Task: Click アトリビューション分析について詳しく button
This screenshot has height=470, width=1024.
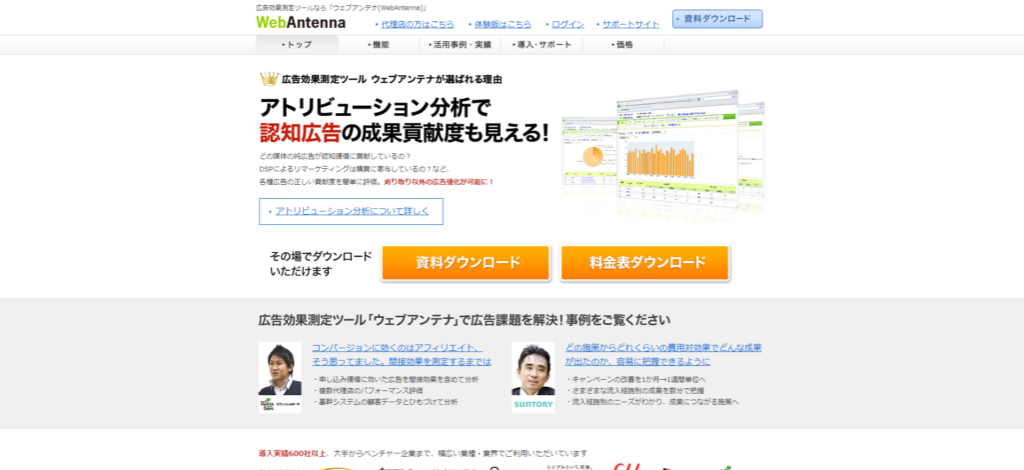Action: coord(351,211)
